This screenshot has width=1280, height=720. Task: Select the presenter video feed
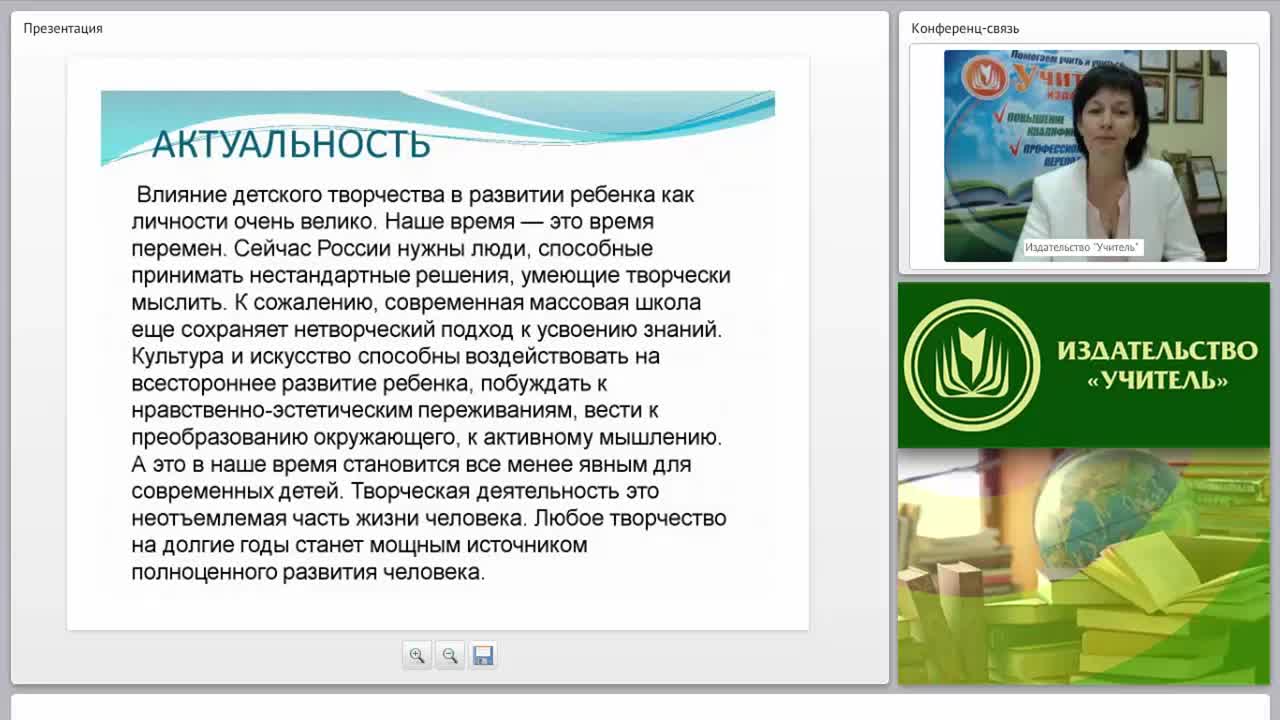[x=1085, y=156]
